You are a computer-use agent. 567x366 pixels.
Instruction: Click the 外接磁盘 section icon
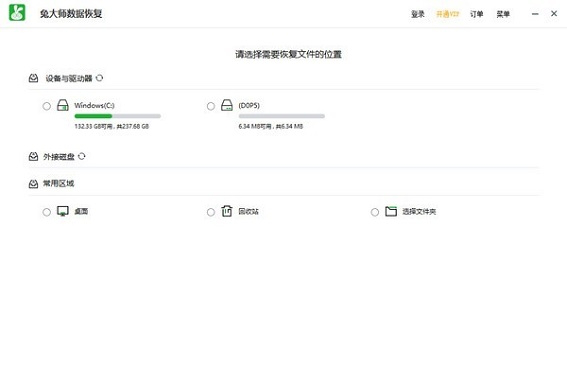(33, 157)
